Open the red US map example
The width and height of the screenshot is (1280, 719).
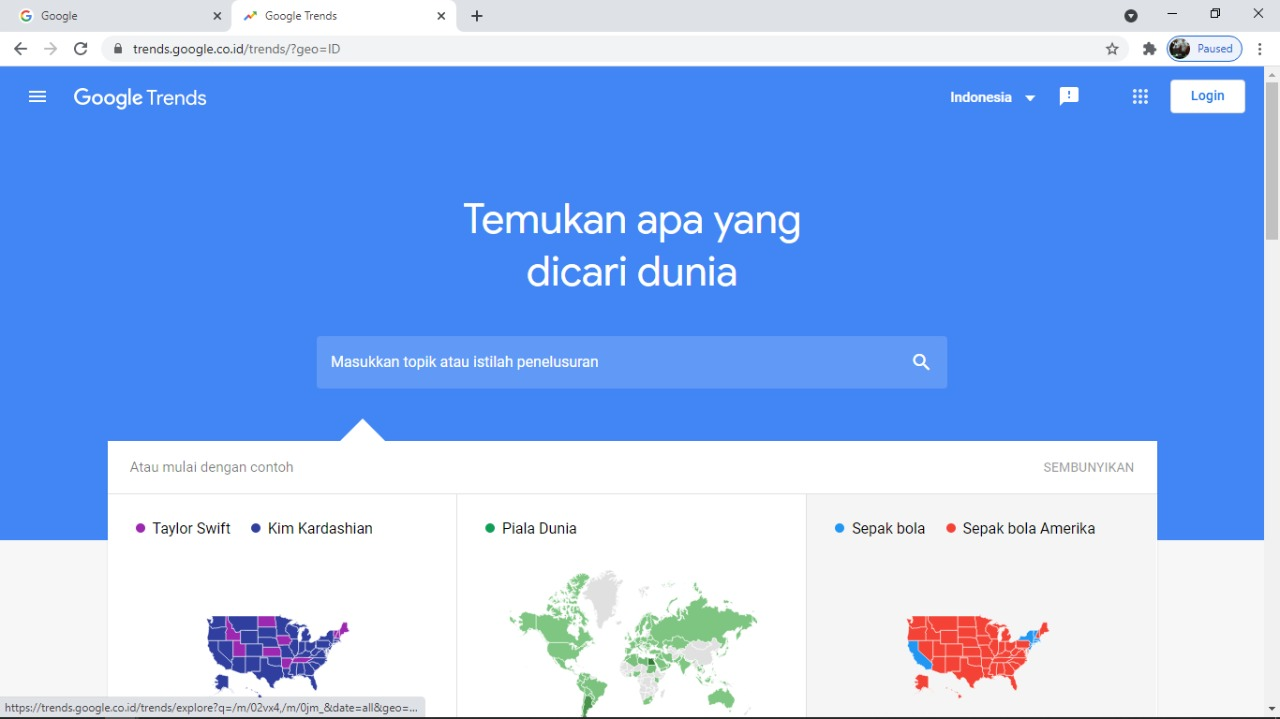978,655
